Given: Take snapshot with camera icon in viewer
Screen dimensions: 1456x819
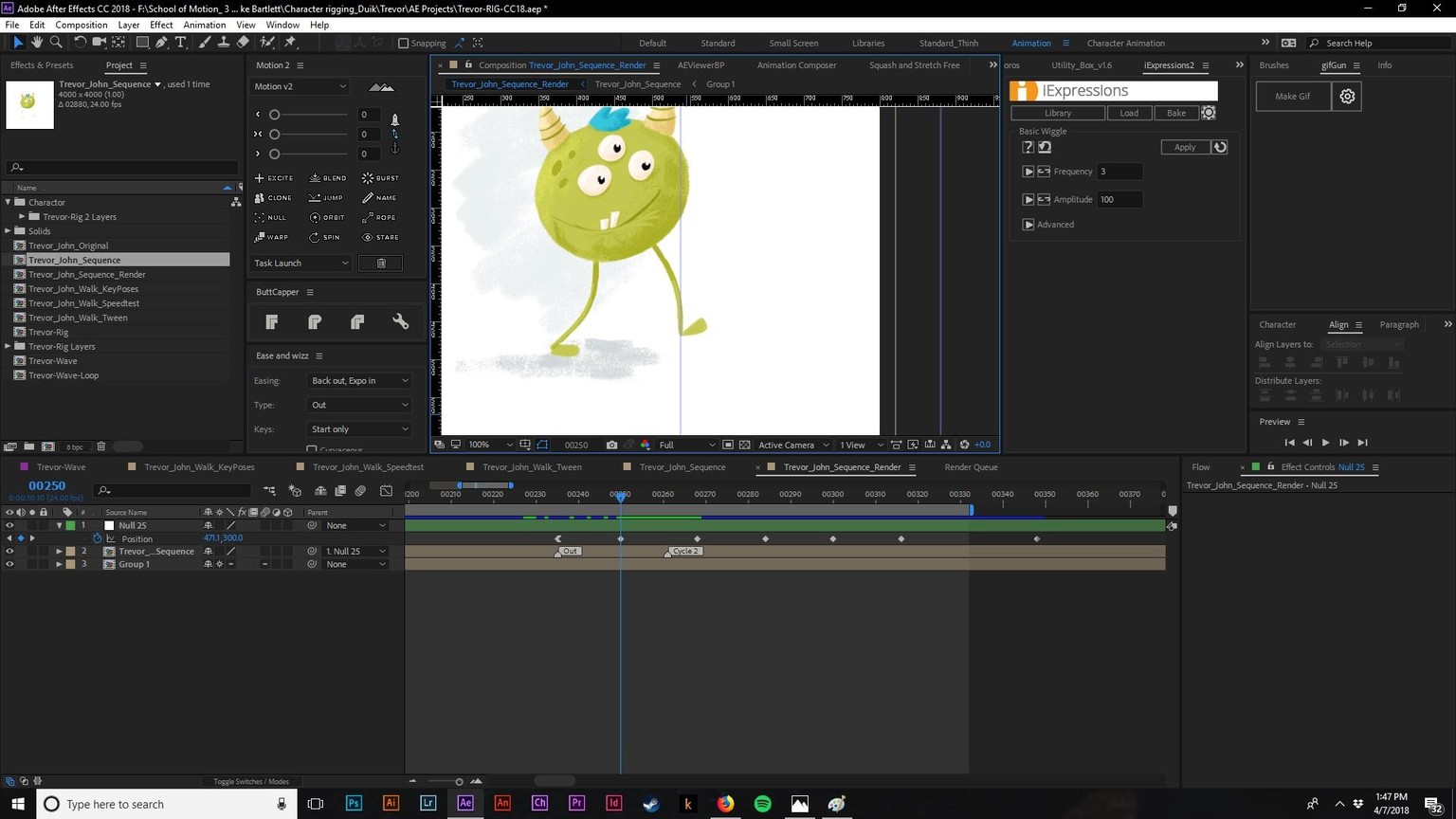Looking at the screenshot, I should click(611, 445).
